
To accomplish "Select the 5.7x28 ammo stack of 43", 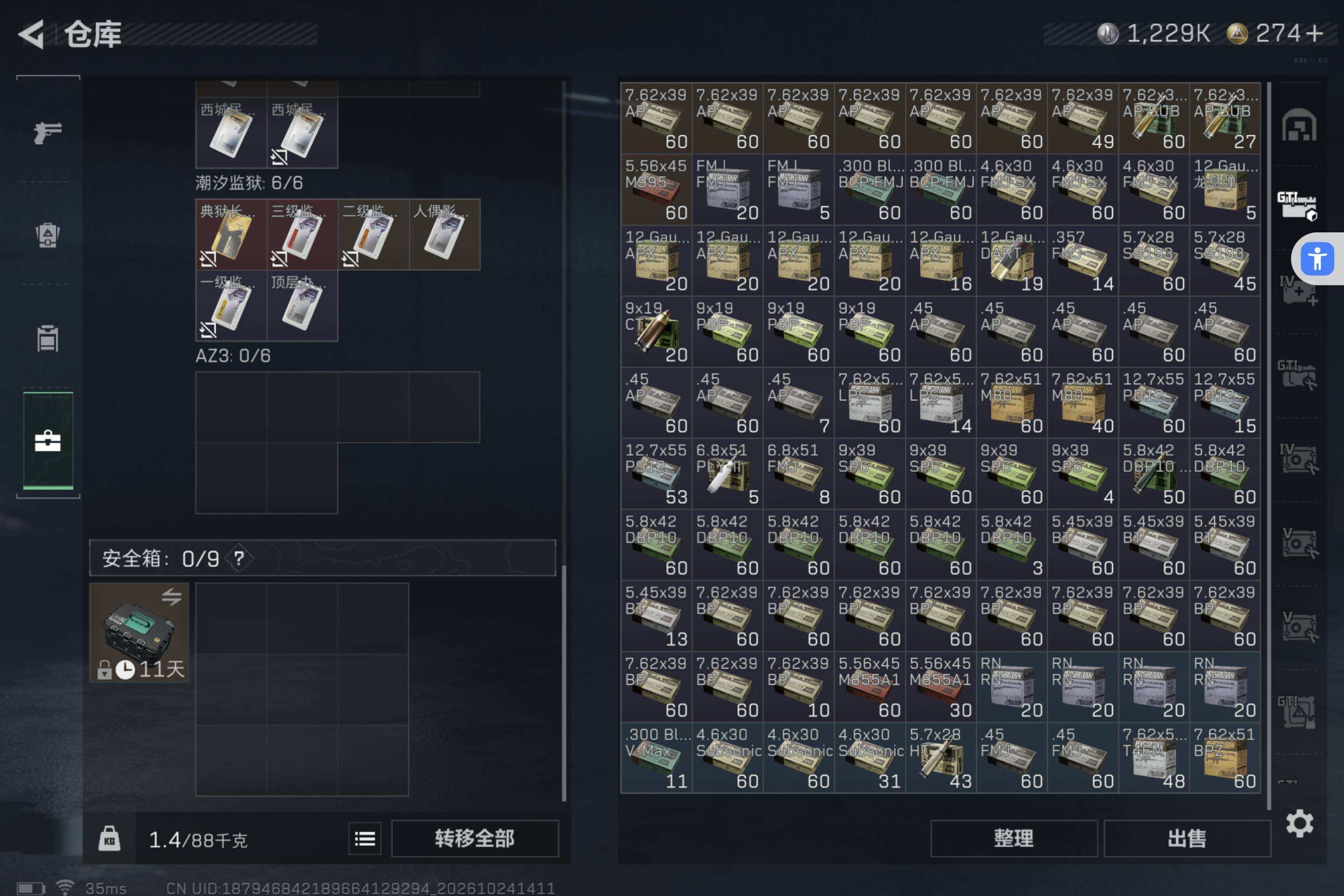I will pyautogui.click(x=941, y=758).
